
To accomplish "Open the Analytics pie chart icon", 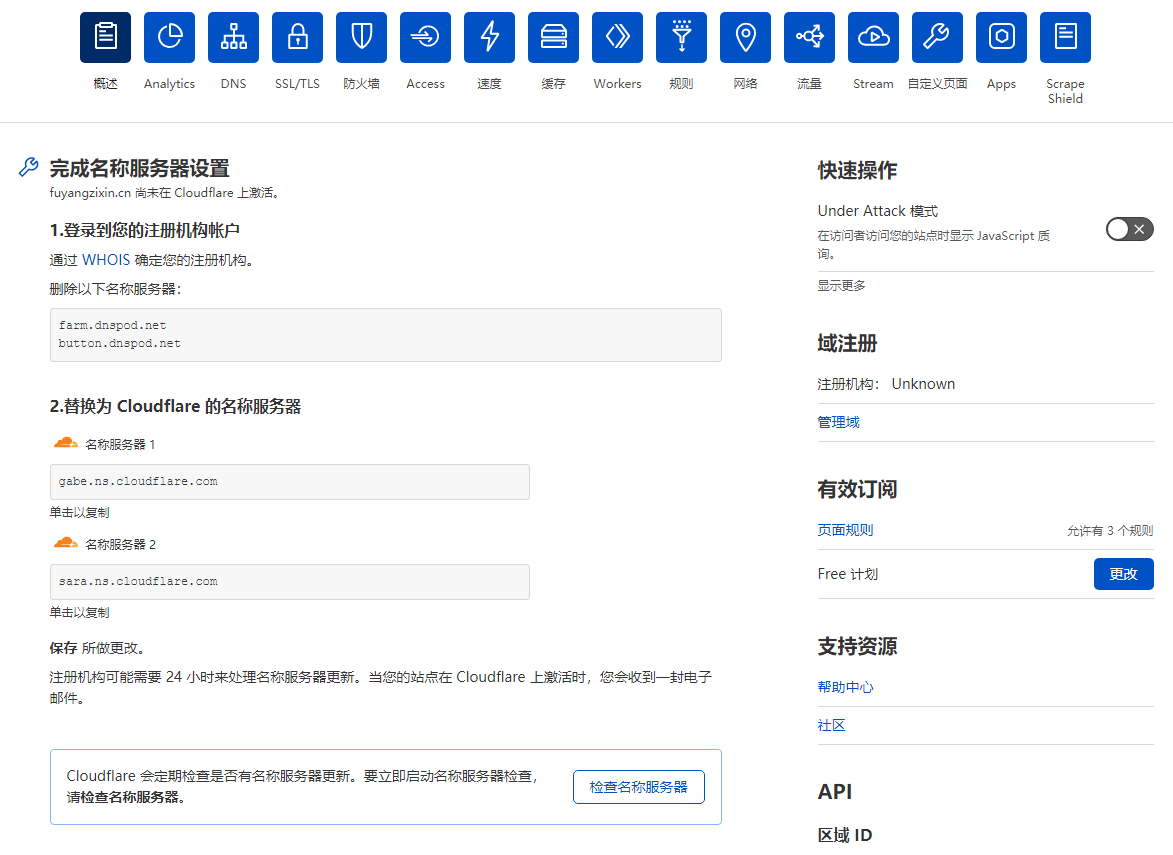I will [x=170, y=37].
